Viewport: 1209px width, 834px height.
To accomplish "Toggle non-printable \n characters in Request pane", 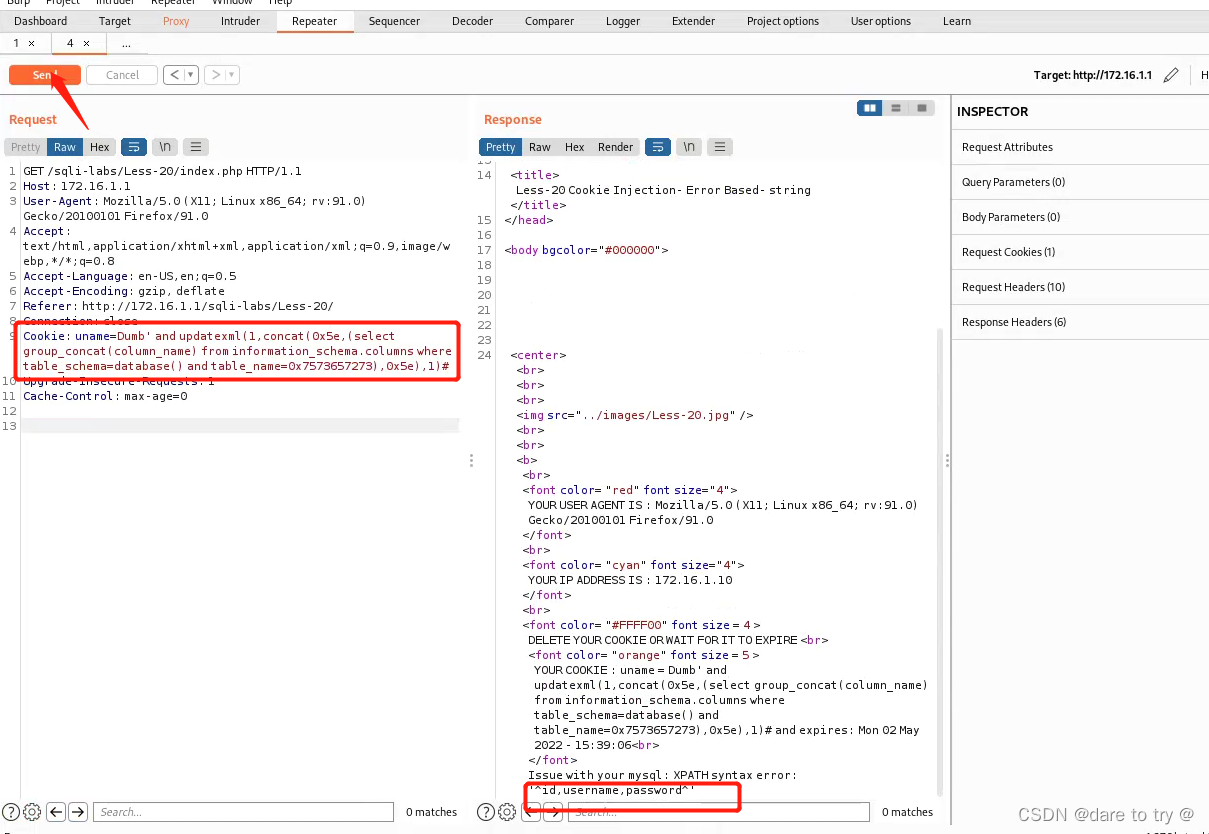I will pos(165,147).
